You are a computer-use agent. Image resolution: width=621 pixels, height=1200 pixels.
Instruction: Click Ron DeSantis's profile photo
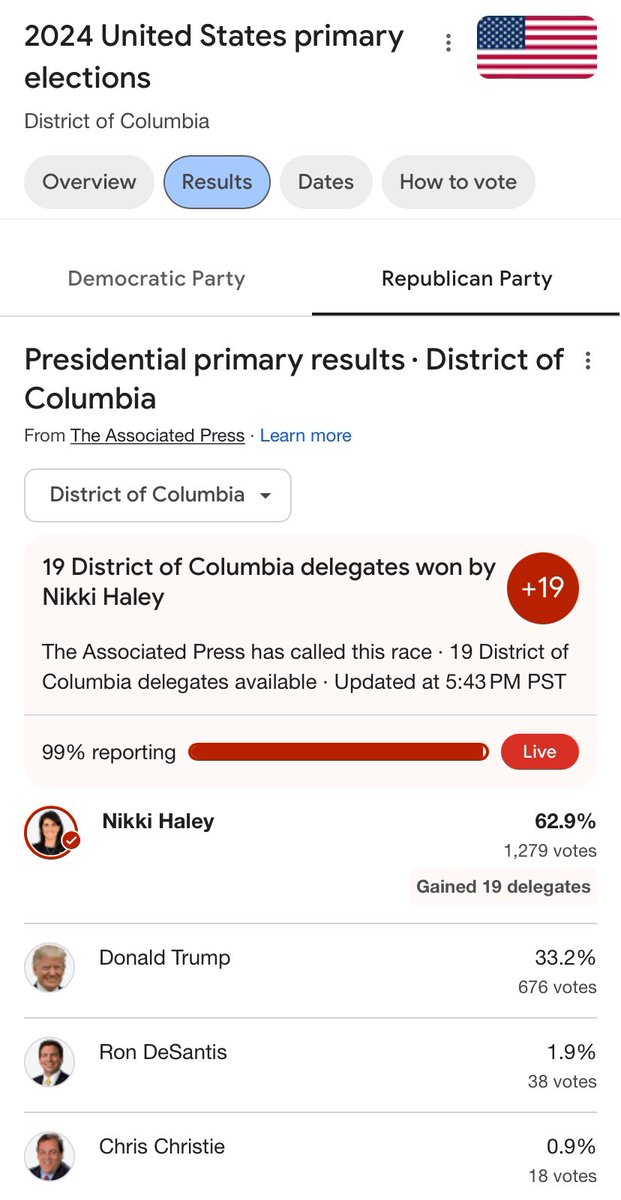coord(49,1062)
